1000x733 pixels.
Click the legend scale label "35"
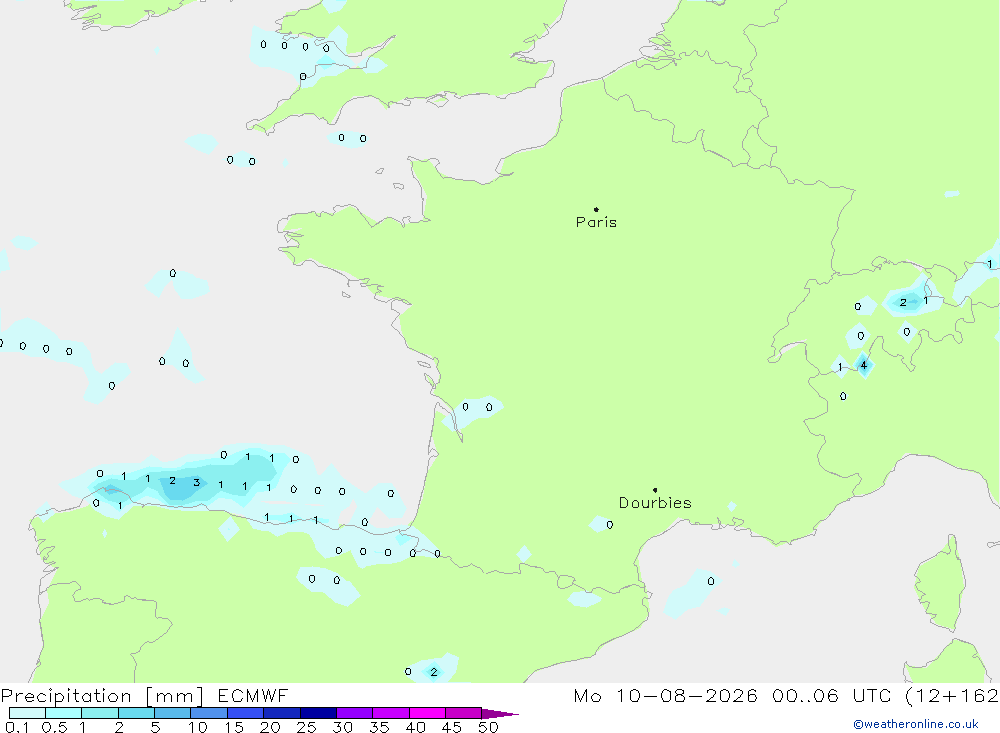coord(379,727)
